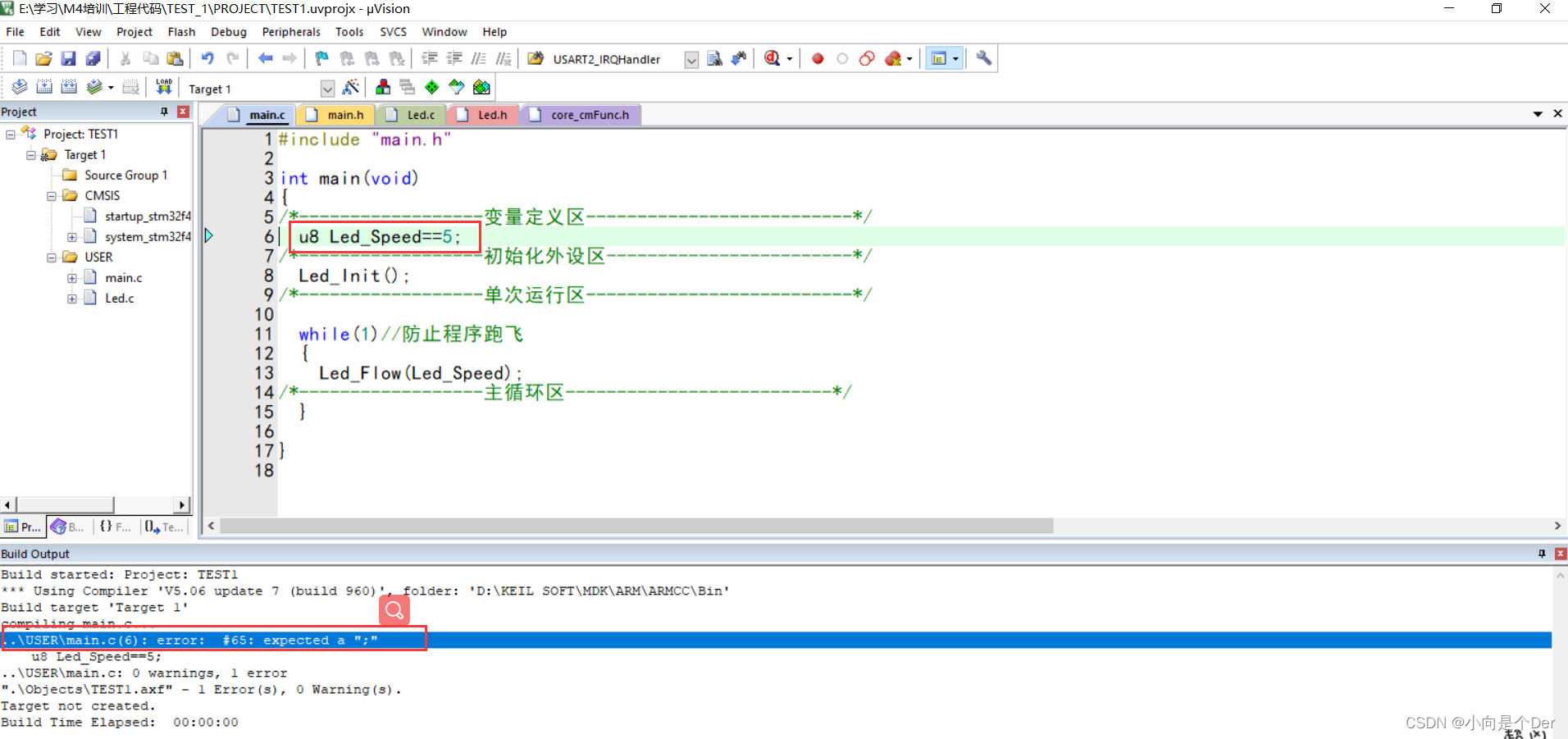This screenshot has height=739, width=1568.
Task: Start the debug session
Action: click(x=772, y=58)
